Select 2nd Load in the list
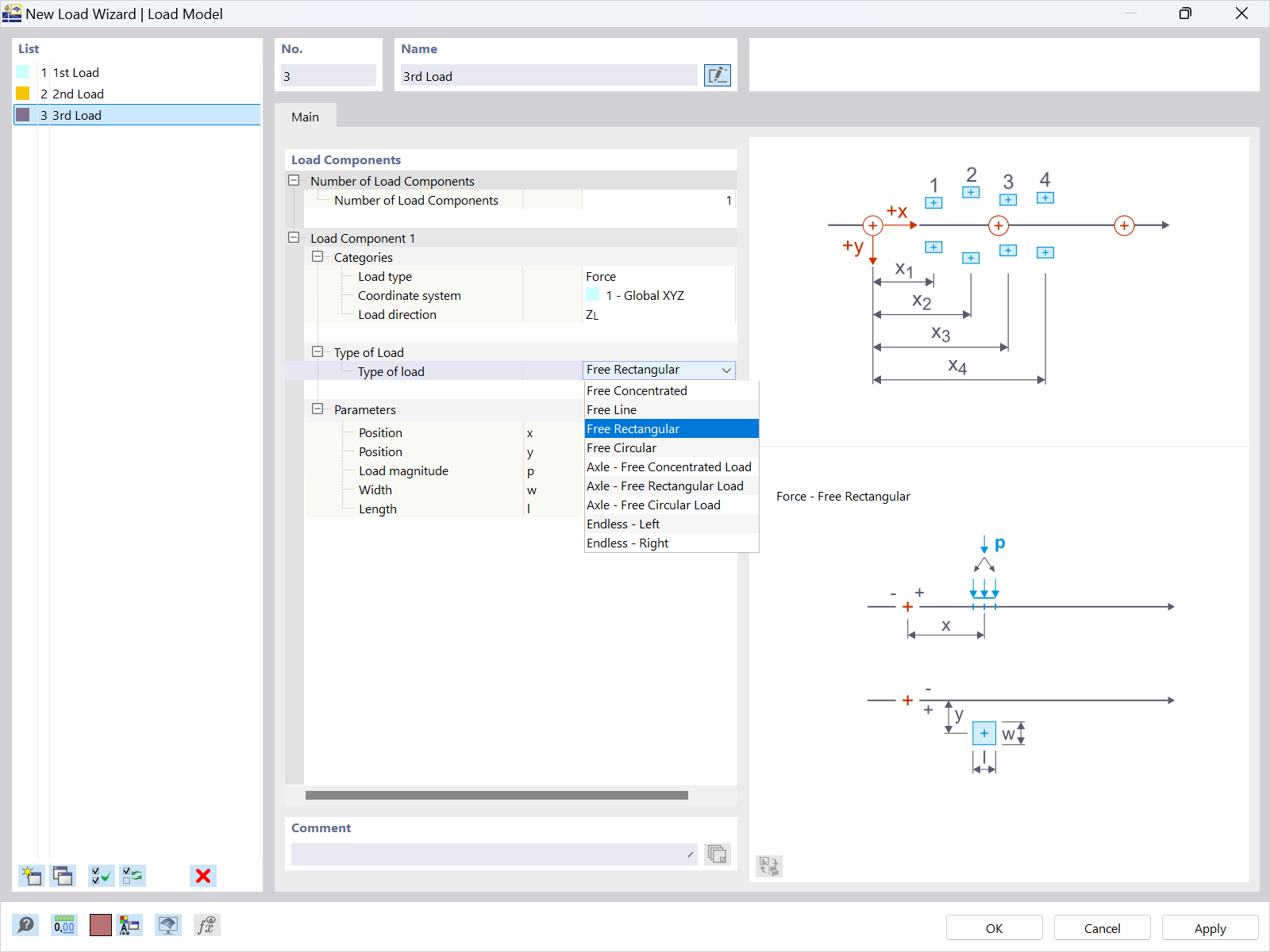The image size is (1270, 952). [x=137, y=94]
